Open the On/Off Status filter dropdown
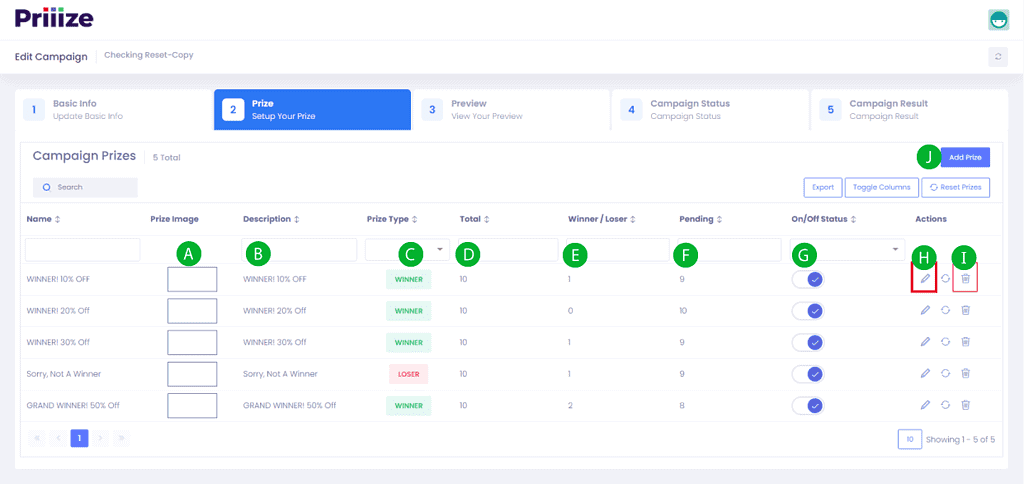1024x484 pixels. [x=848, y=250]
